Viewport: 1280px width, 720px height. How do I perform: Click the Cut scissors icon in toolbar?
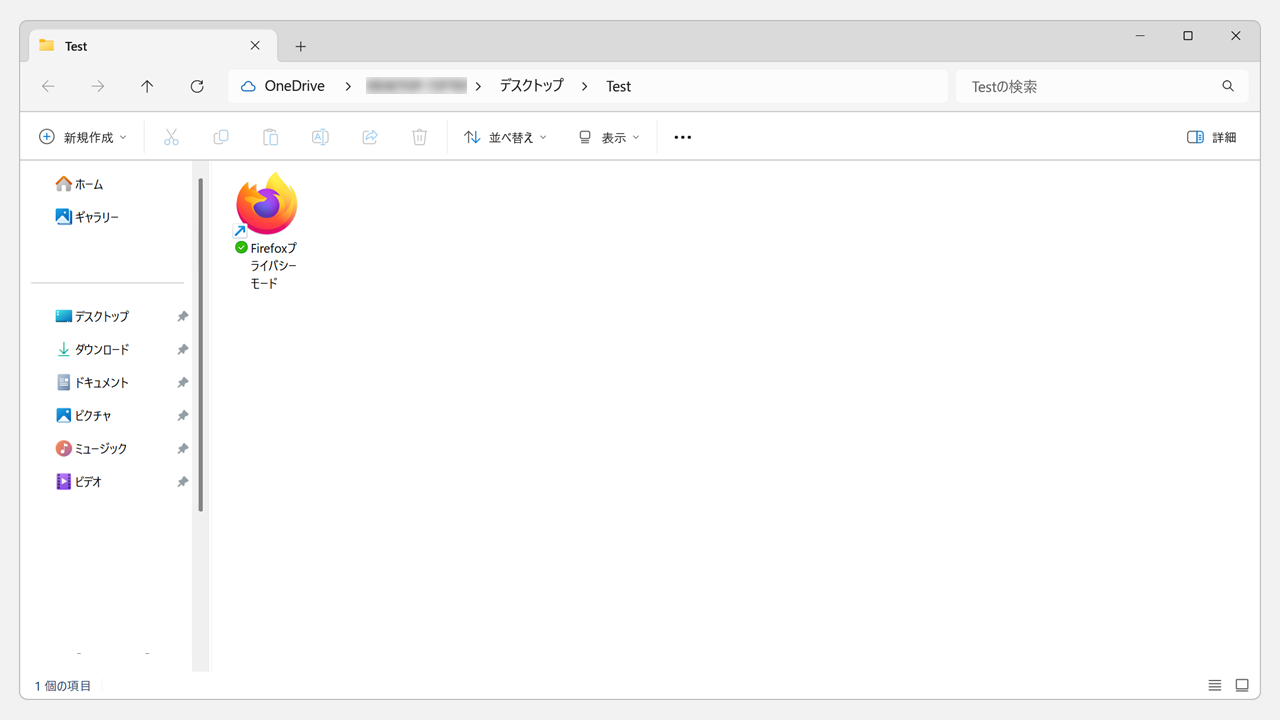pos(171,137)
